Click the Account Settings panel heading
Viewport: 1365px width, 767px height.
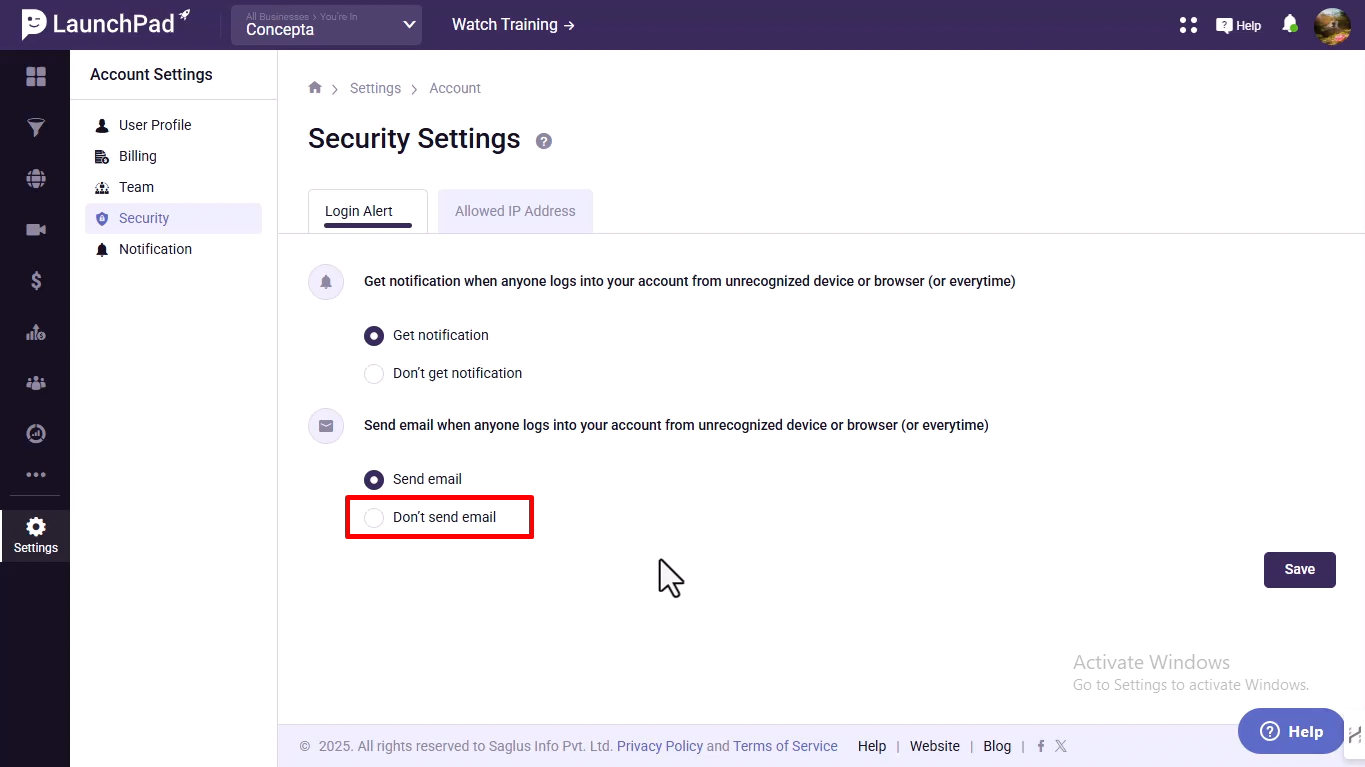click(151, 74)
